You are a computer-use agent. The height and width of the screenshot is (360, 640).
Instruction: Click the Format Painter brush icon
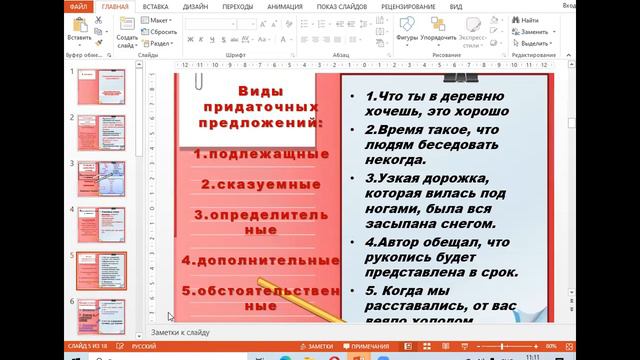tap(98, 42)
